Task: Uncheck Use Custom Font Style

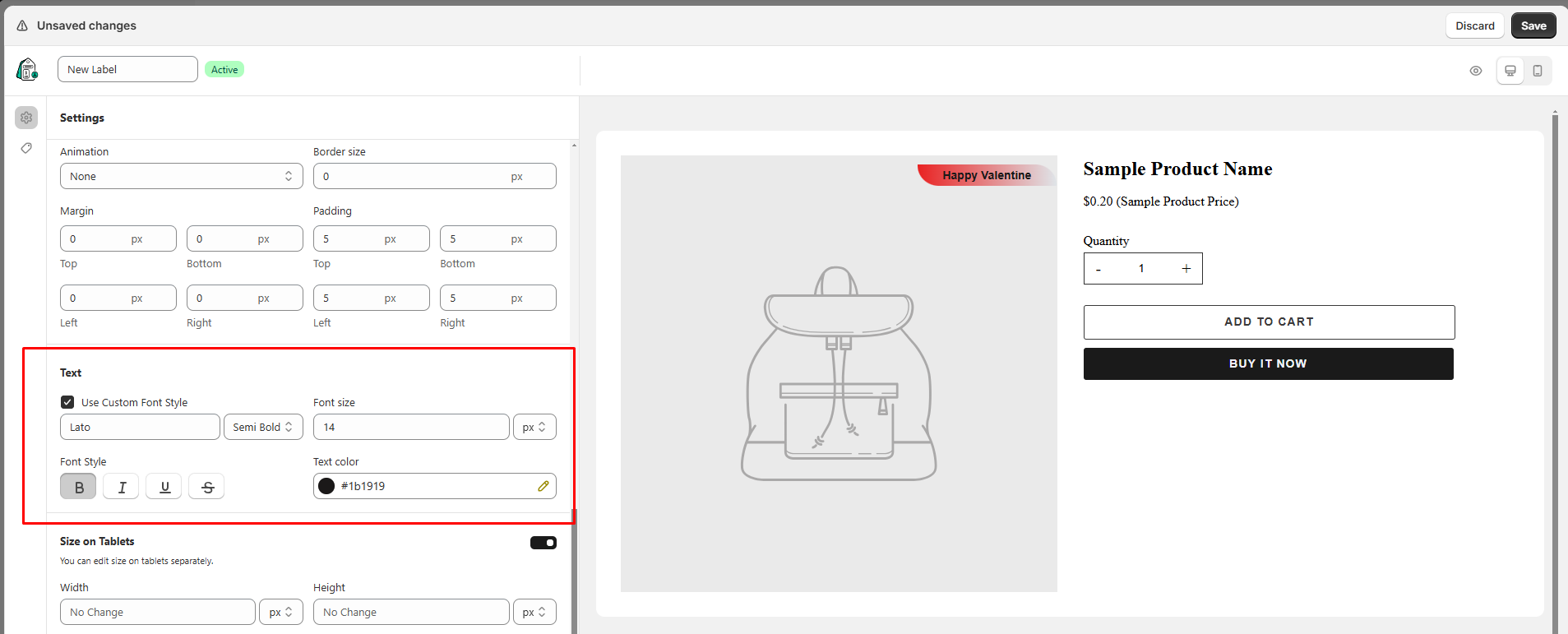Action: 67,402
